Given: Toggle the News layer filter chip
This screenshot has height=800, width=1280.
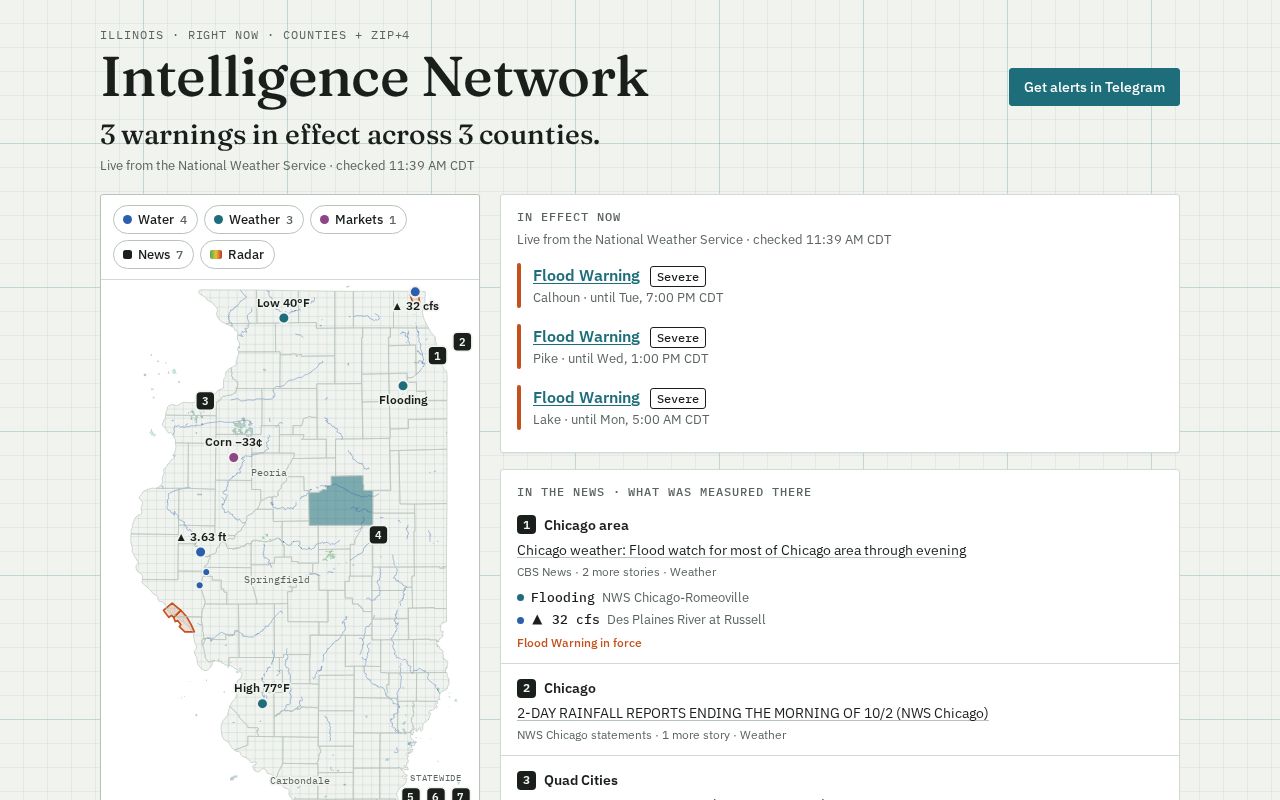Looking at the screenshot, I should pos(153,255).
